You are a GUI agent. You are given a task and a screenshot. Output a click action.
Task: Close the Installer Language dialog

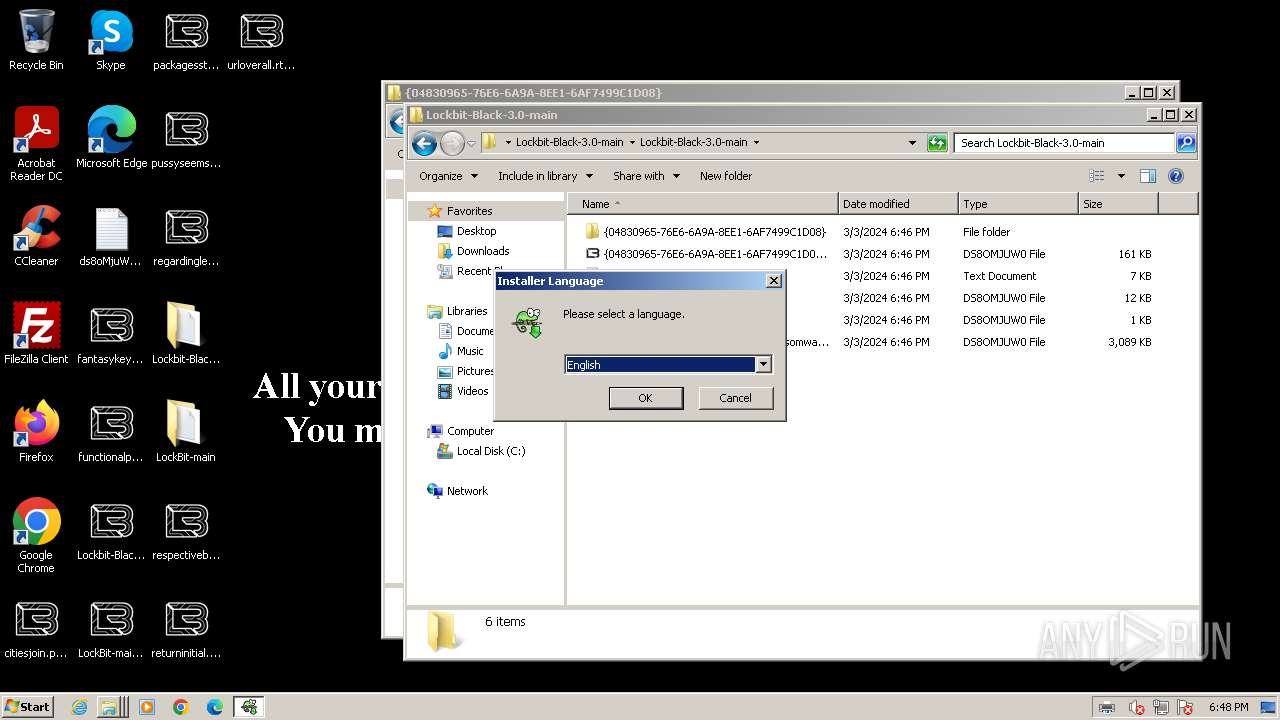coord(773,281)
